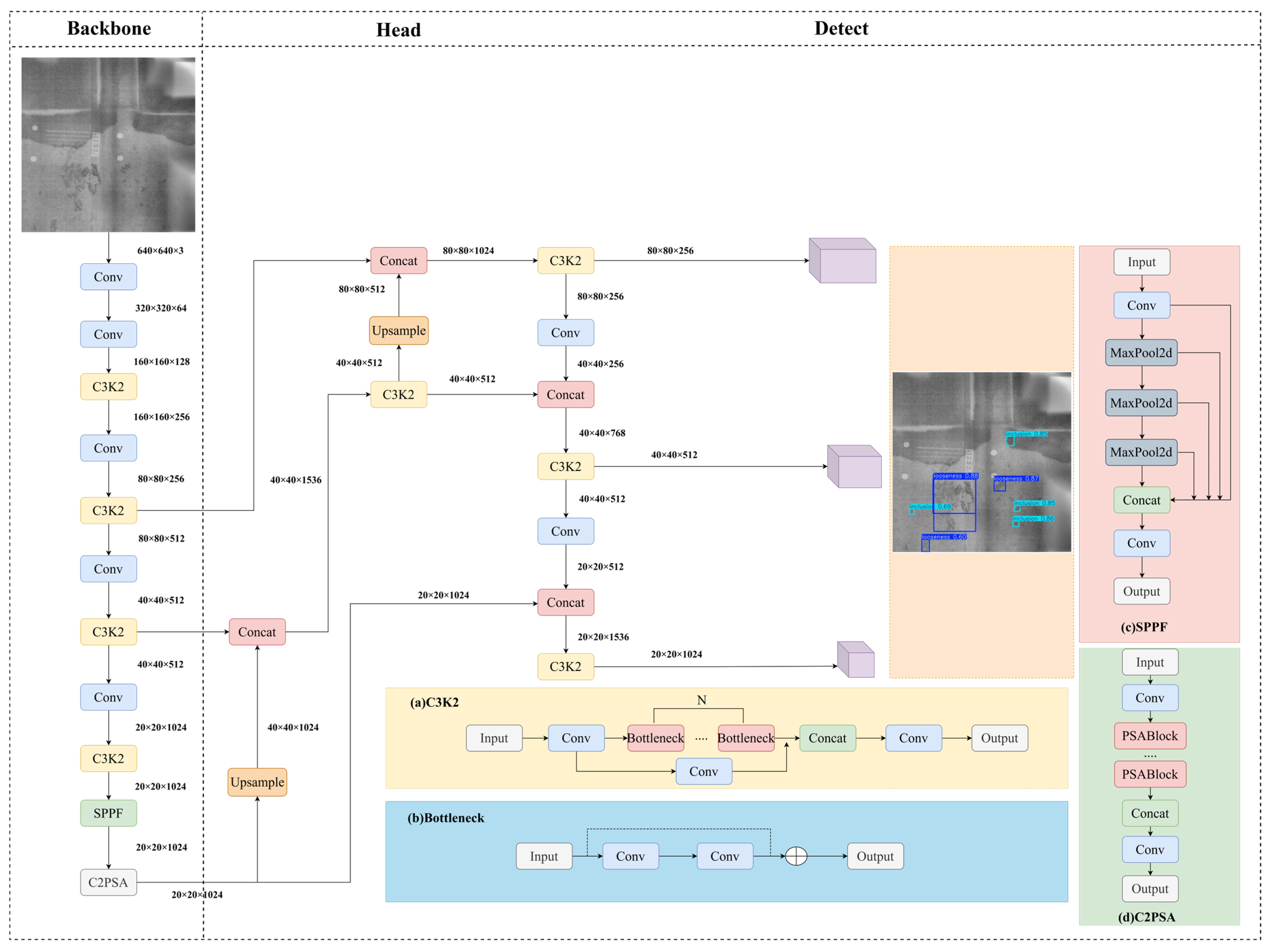
Task: Click the input grayscale X-ray image
Action: [108, 145]
